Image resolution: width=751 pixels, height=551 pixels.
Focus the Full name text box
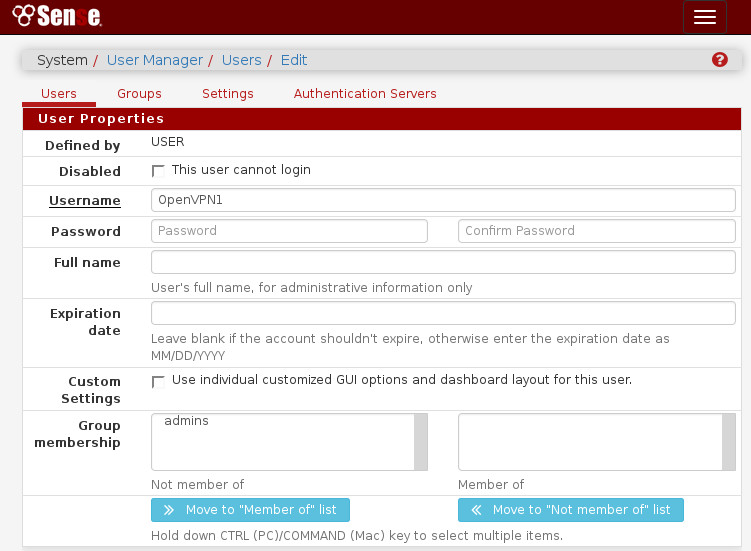click(443, 262)
